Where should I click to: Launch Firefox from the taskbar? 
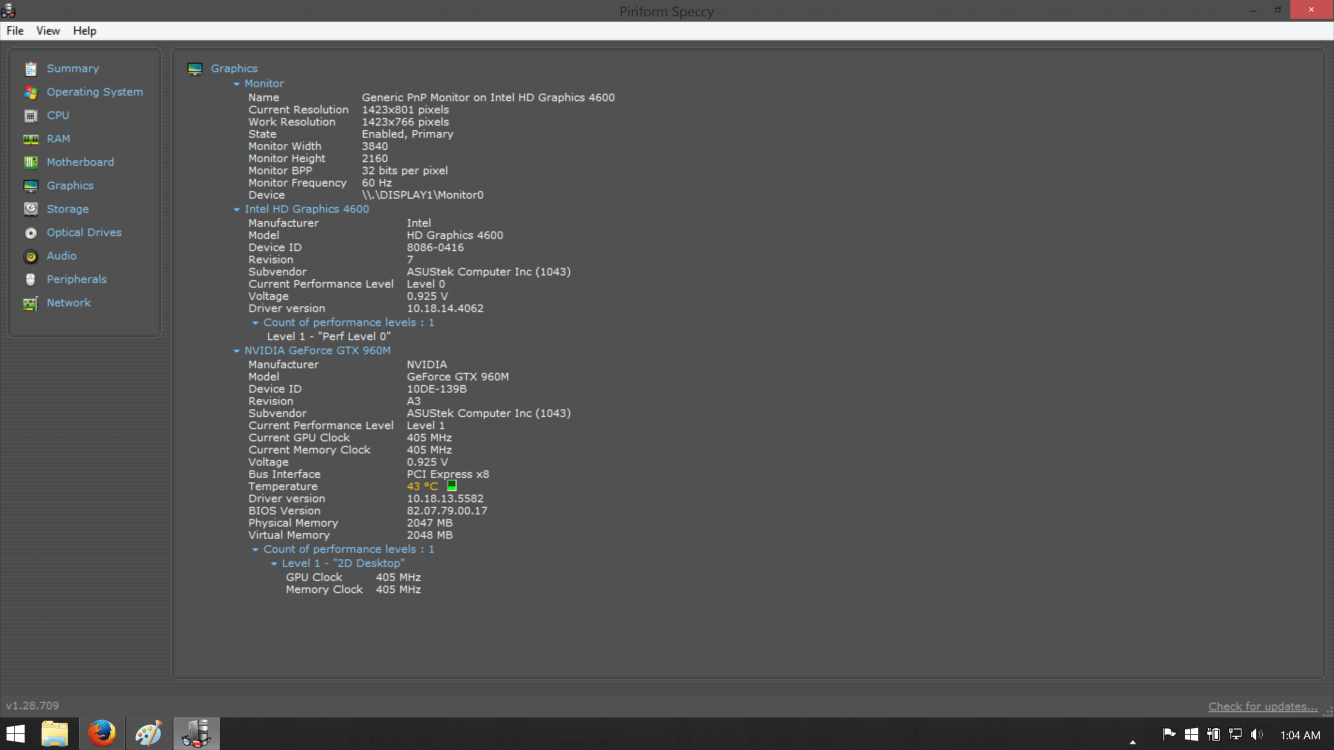101,734
